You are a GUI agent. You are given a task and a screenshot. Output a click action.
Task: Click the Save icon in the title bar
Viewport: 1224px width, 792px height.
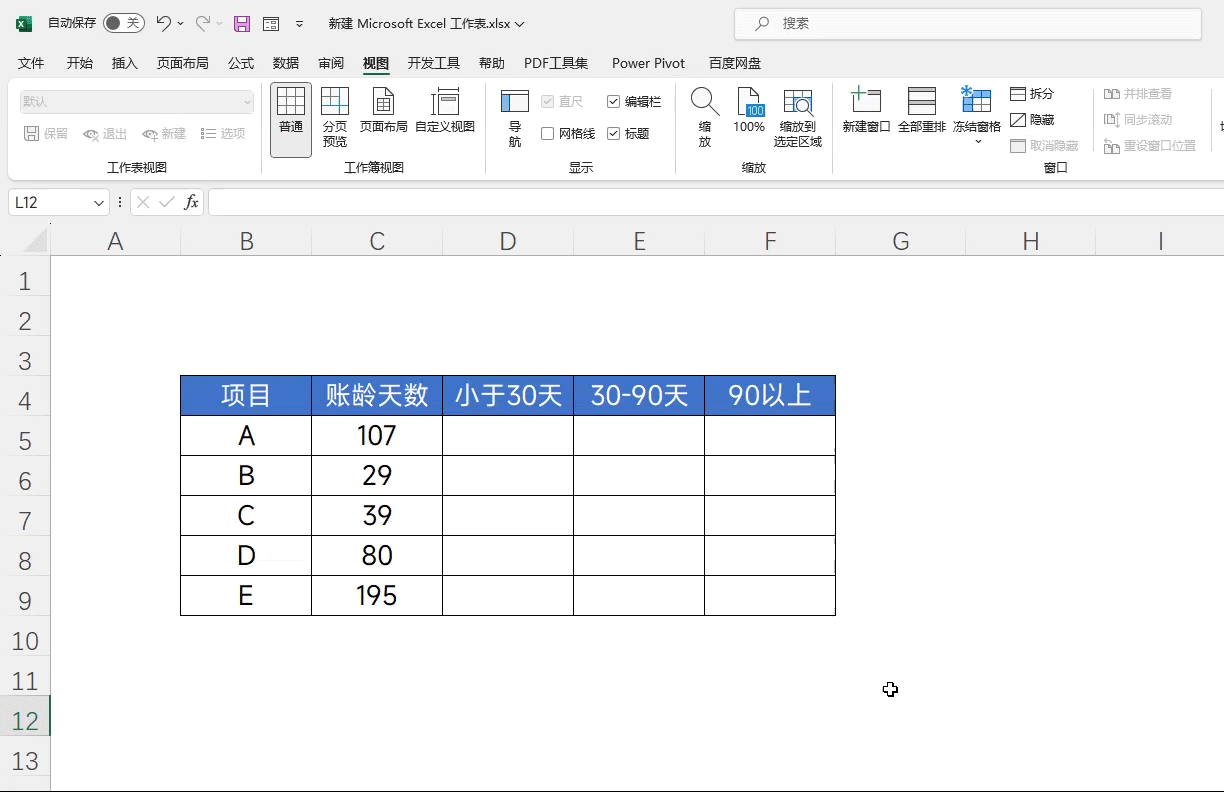(x=242, y=23)
